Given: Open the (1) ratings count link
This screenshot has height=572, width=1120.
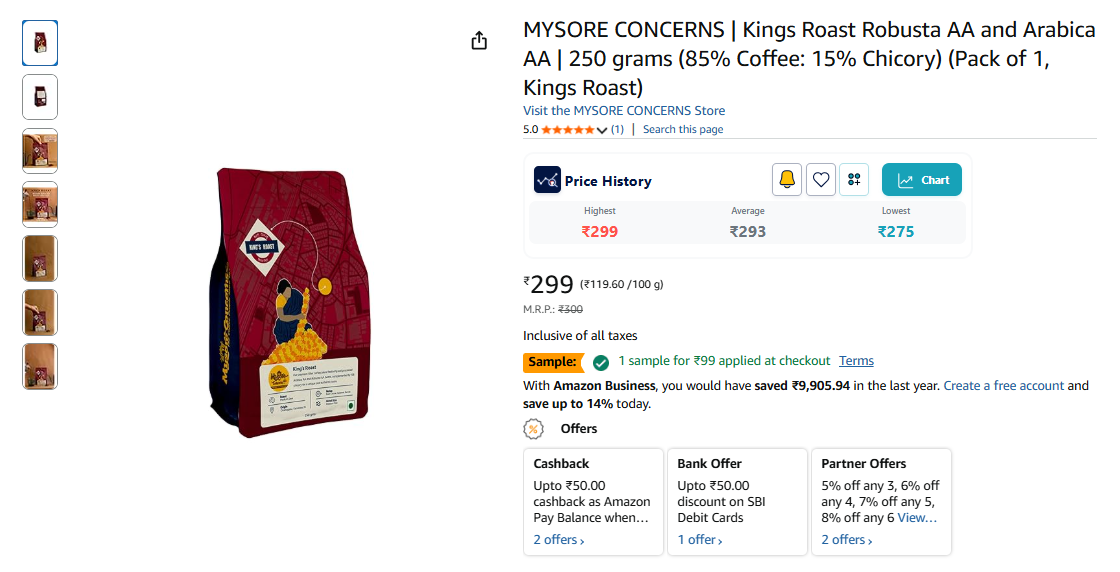Looking at the screenshot, I should 617,130.
